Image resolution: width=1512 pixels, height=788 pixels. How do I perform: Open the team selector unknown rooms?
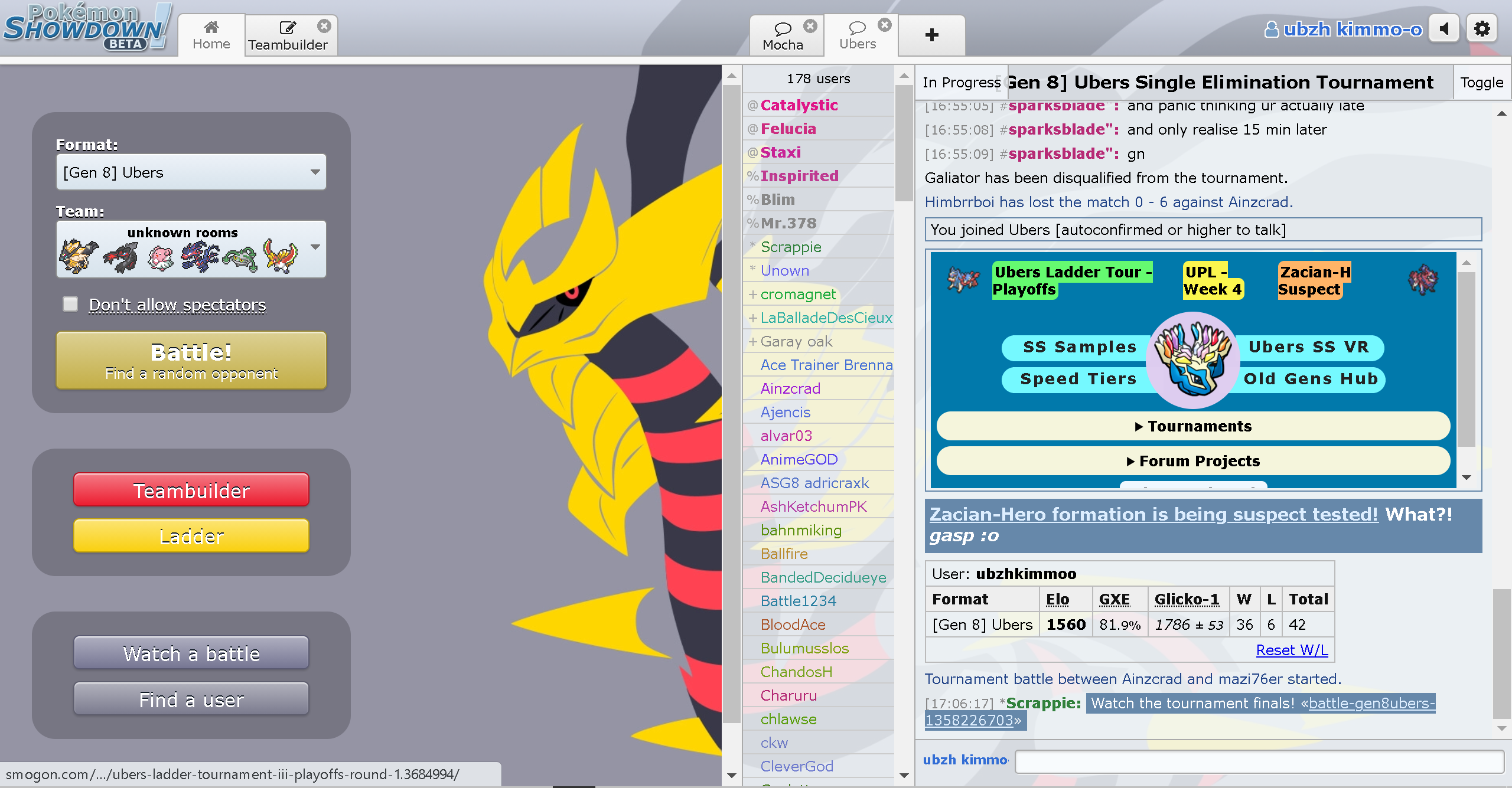(x=191, y=249)
